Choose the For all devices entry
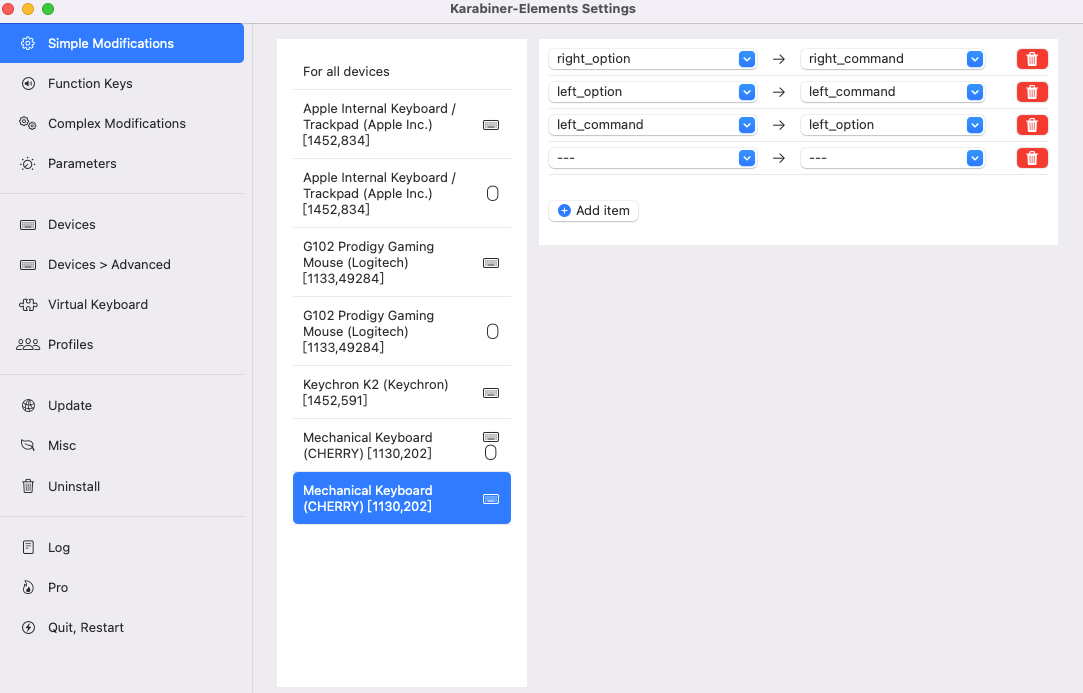Screen dimensions: 1083x693 tap(346, 72)
